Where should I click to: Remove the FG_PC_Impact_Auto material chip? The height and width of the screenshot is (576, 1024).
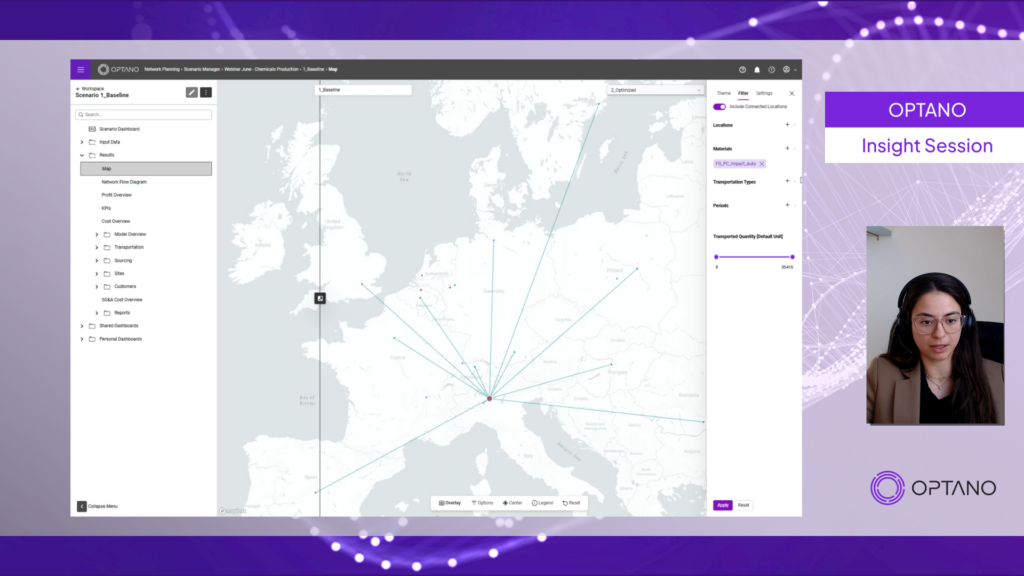coord(761,164)
